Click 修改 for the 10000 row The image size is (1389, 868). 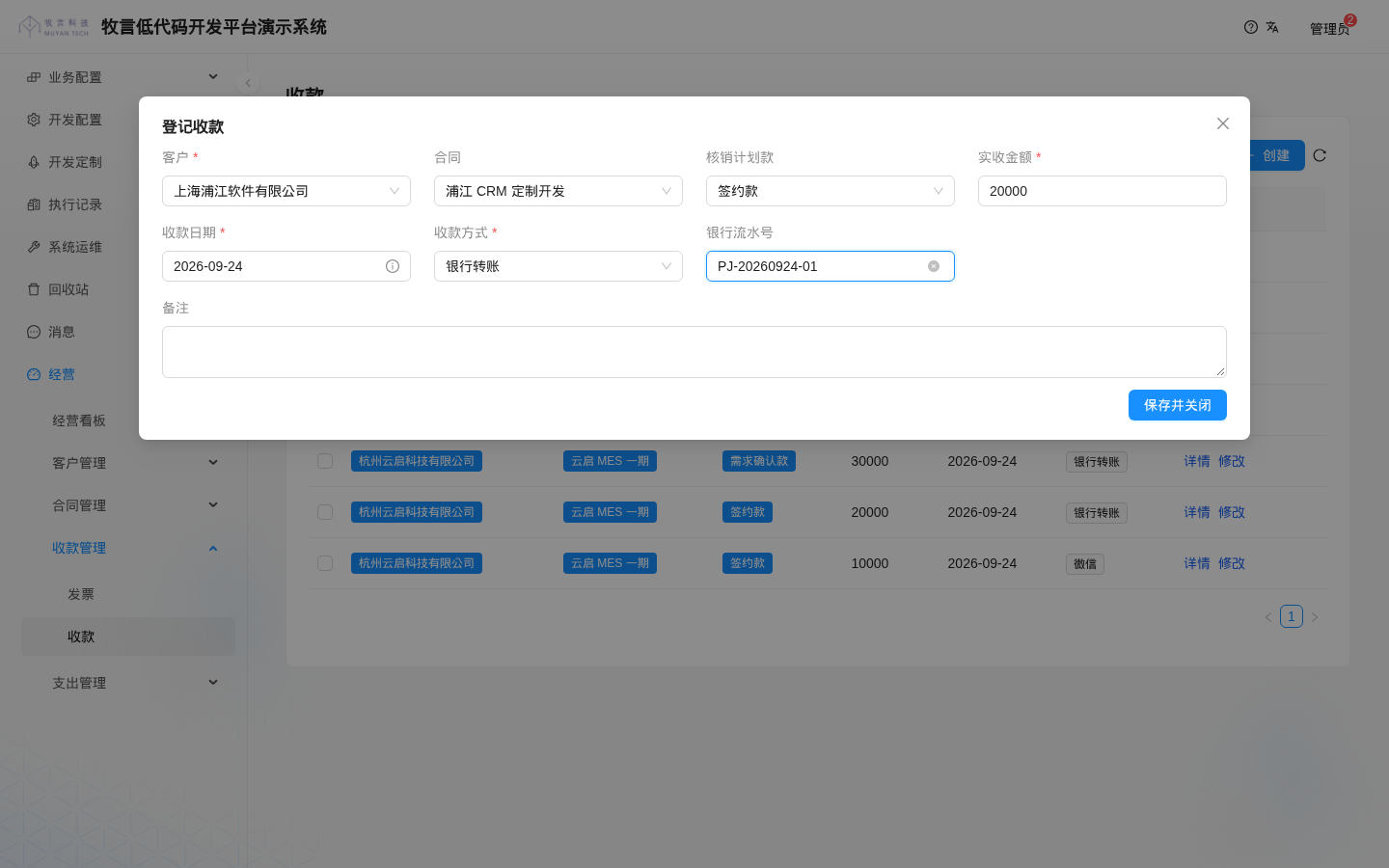pos(1232,563)
